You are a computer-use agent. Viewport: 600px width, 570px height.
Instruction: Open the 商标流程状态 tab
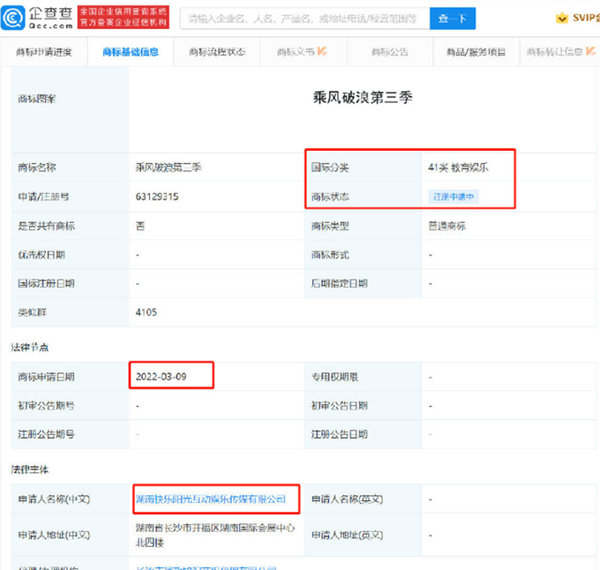pos(217,52)
